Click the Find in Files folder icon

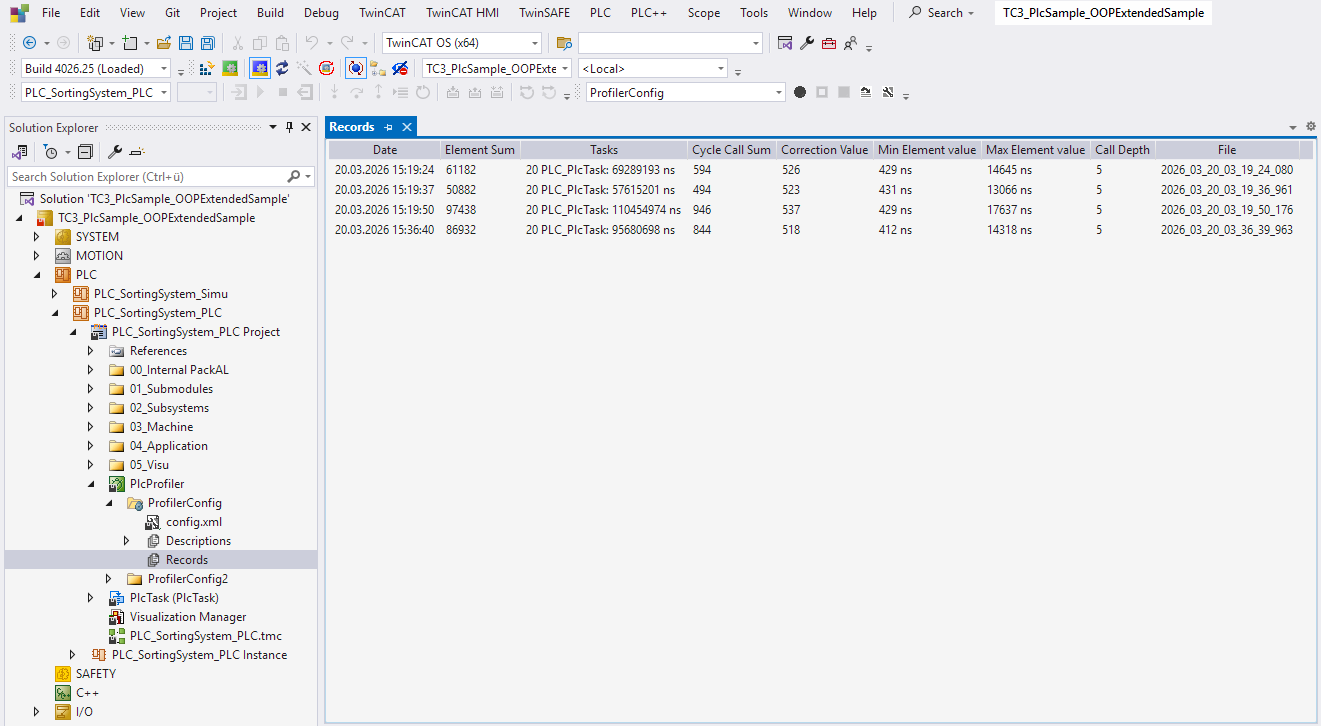point(564,43)
